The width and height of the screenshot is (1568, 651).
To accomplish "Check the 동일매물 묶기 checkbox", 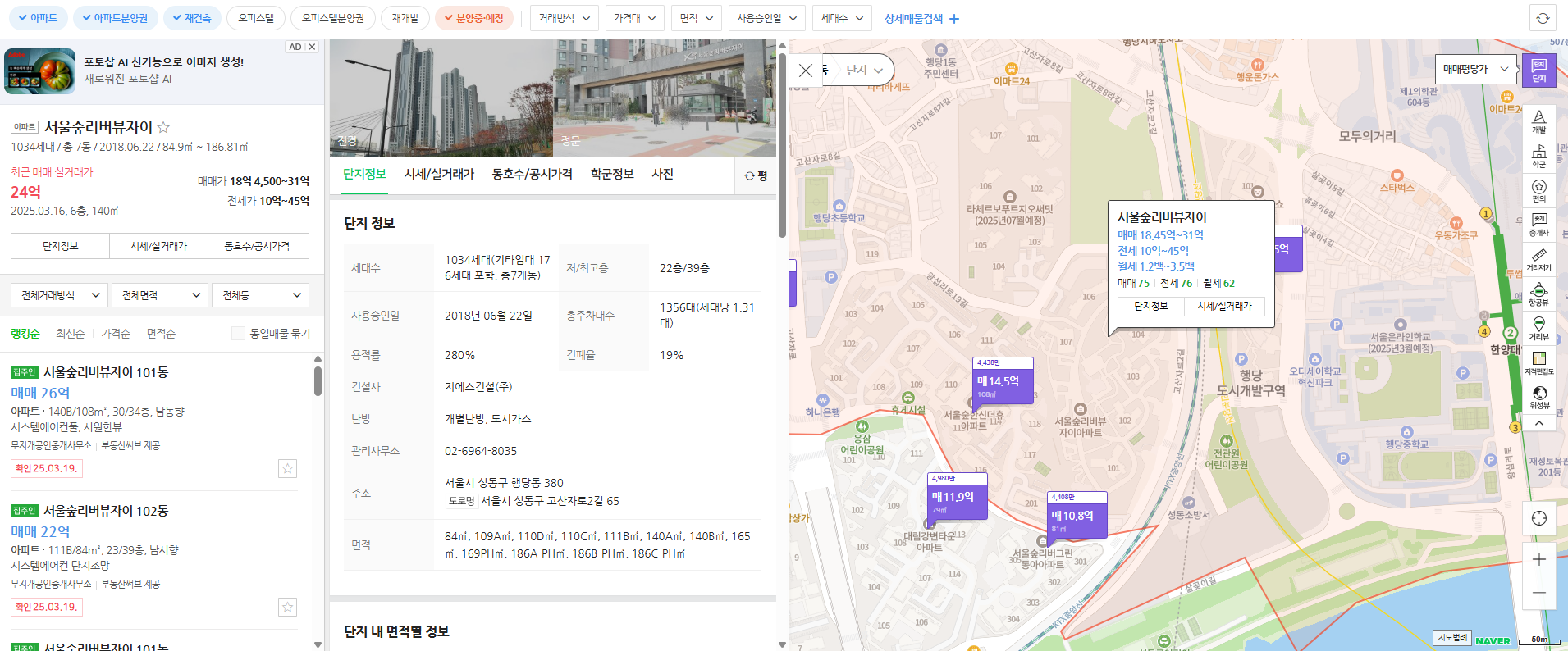I will point(238,333).
